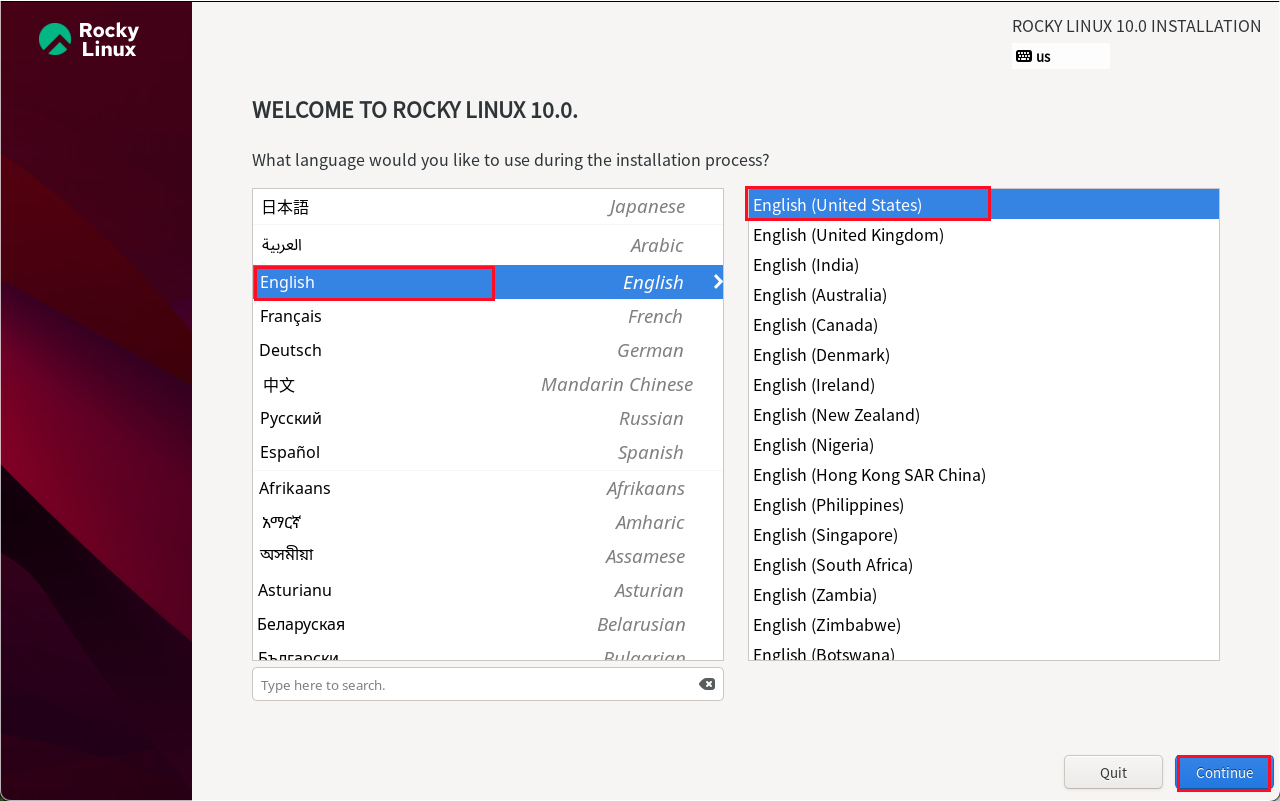Select Mandarin Chinese language row
Viewport: 1280px width, 801px height.
coord(487,384)
